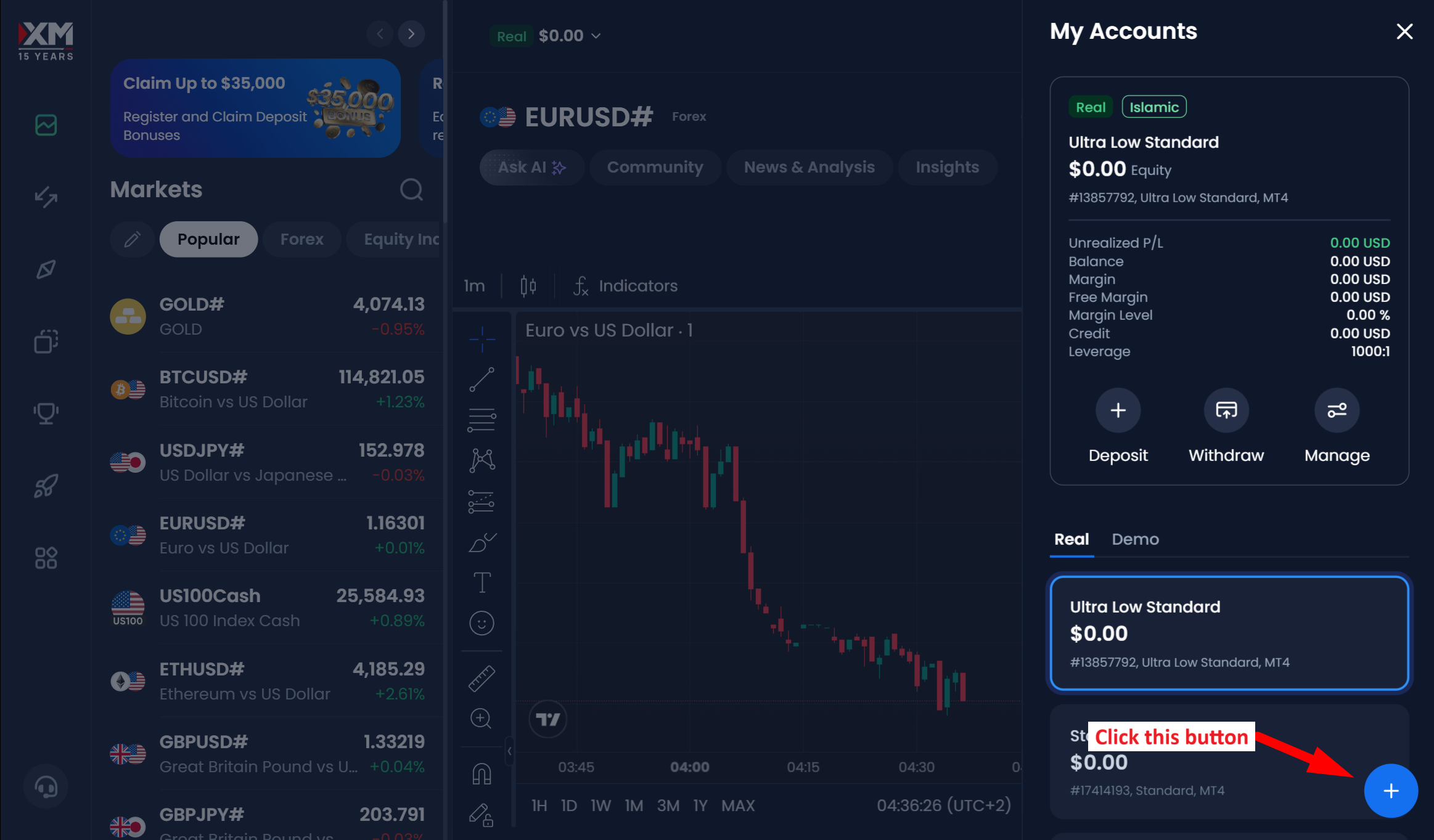Open the Markets search magnifier icon

pyautogui.click(x=411, y=190)
